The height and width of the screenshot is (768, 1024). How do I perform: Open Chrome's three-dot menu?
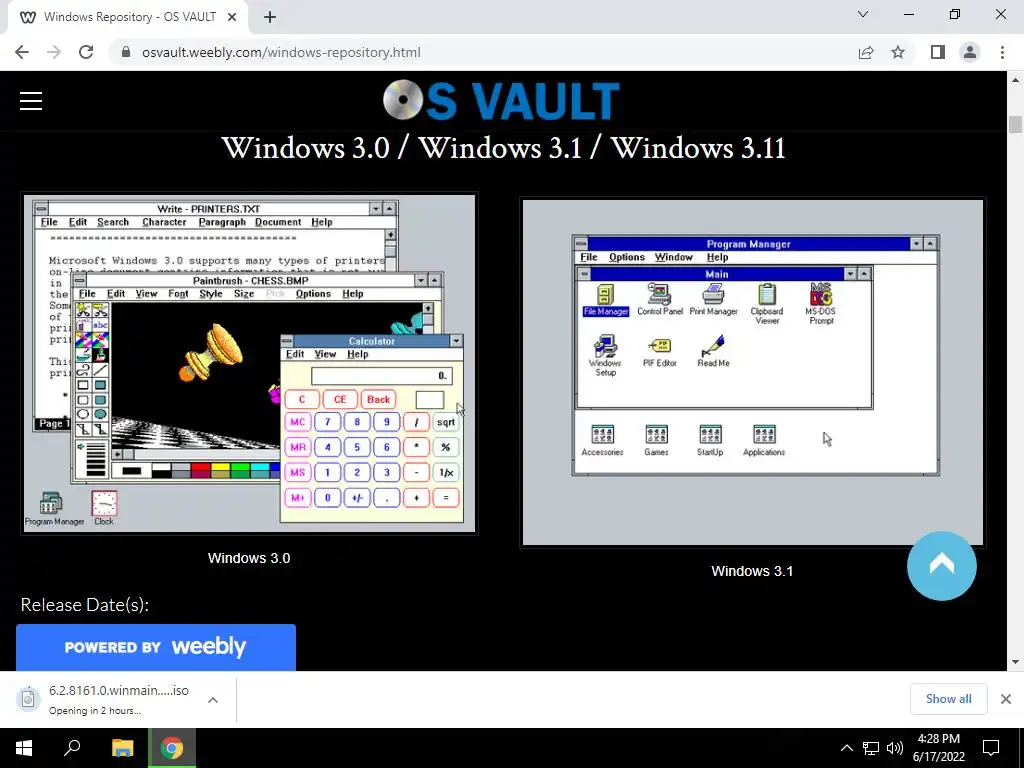coord(1002,52)
